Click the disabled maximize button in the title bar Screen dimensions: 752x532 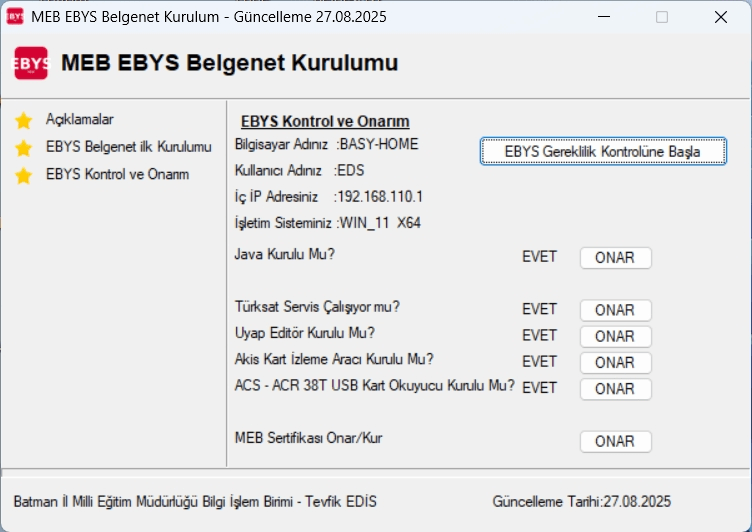pyautogui.click(x=662, y=17)
